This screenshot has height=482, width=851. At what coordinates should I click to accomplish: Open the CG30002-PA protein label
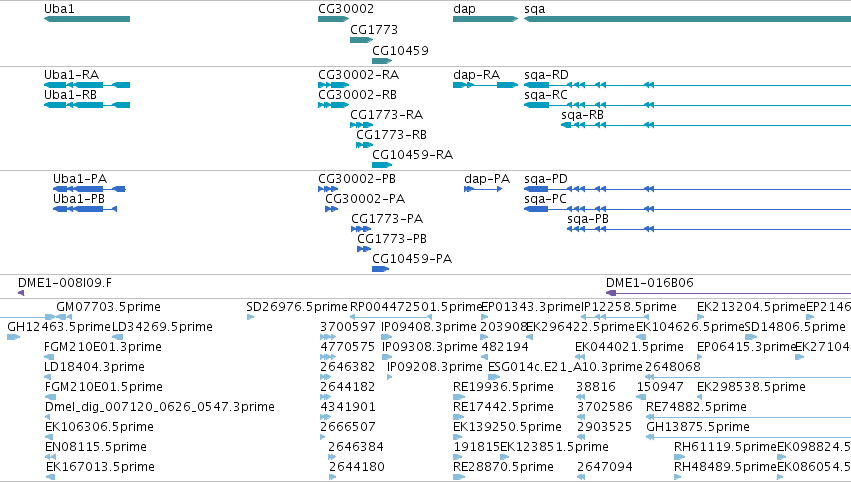coord(365,199)
